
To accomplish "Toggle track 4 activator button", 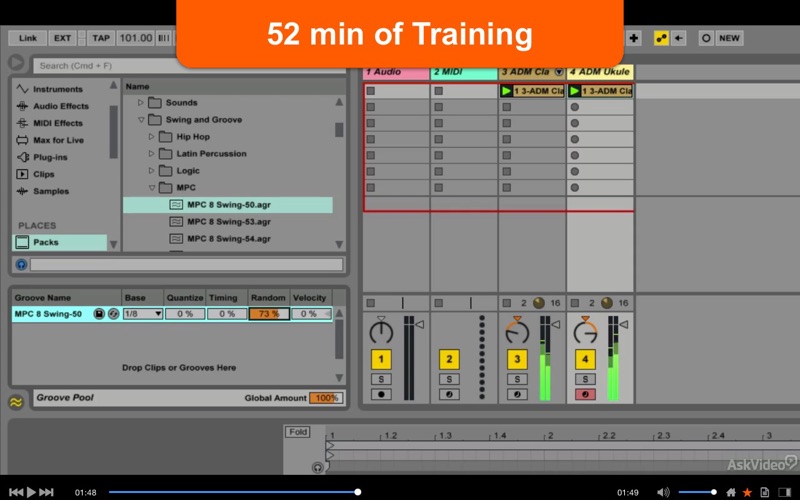I will coord(585,359).
